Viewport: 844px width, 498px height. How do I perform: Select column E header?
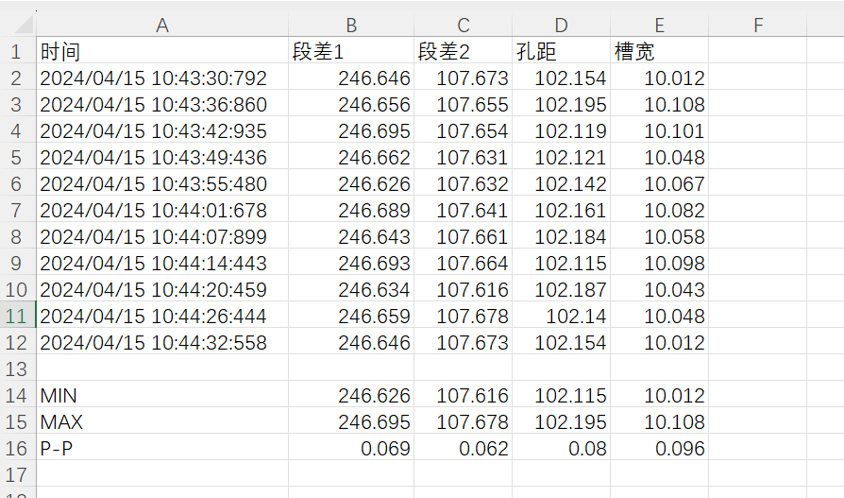659,25
